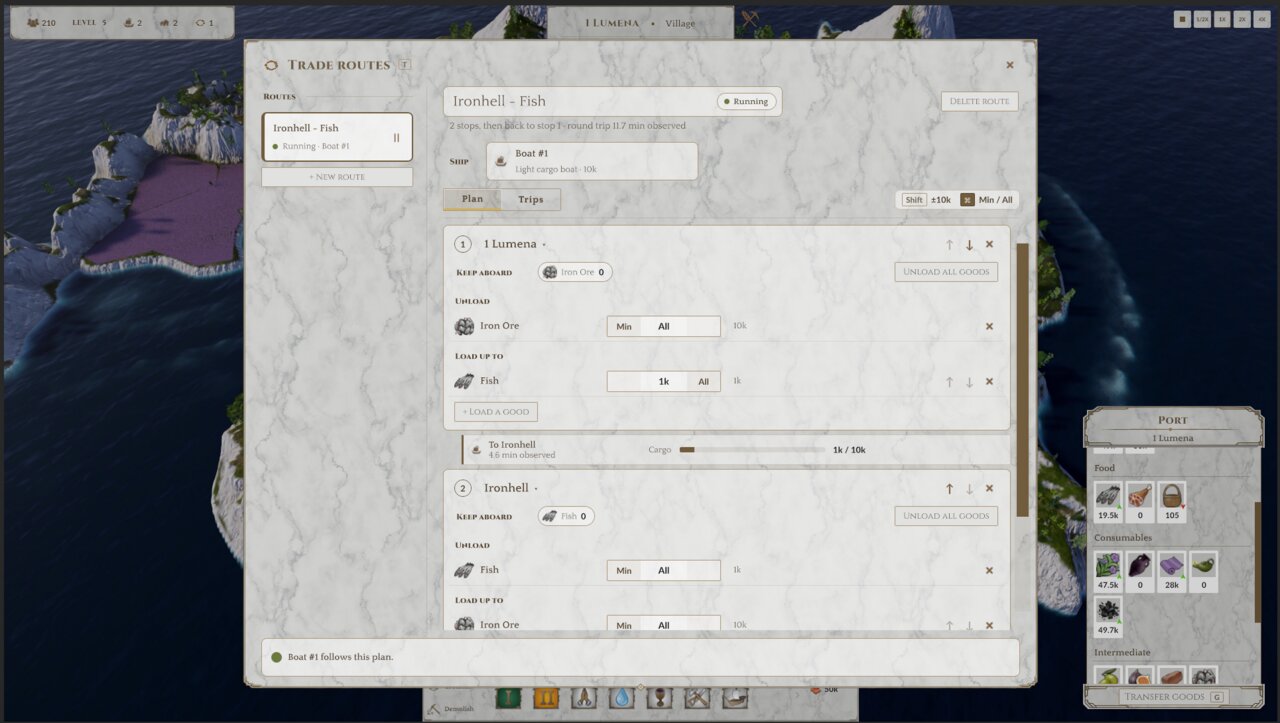Select flowers item showing 47.5k
The width and height of the screenshot is (1280, 723).
point(1108,572)
